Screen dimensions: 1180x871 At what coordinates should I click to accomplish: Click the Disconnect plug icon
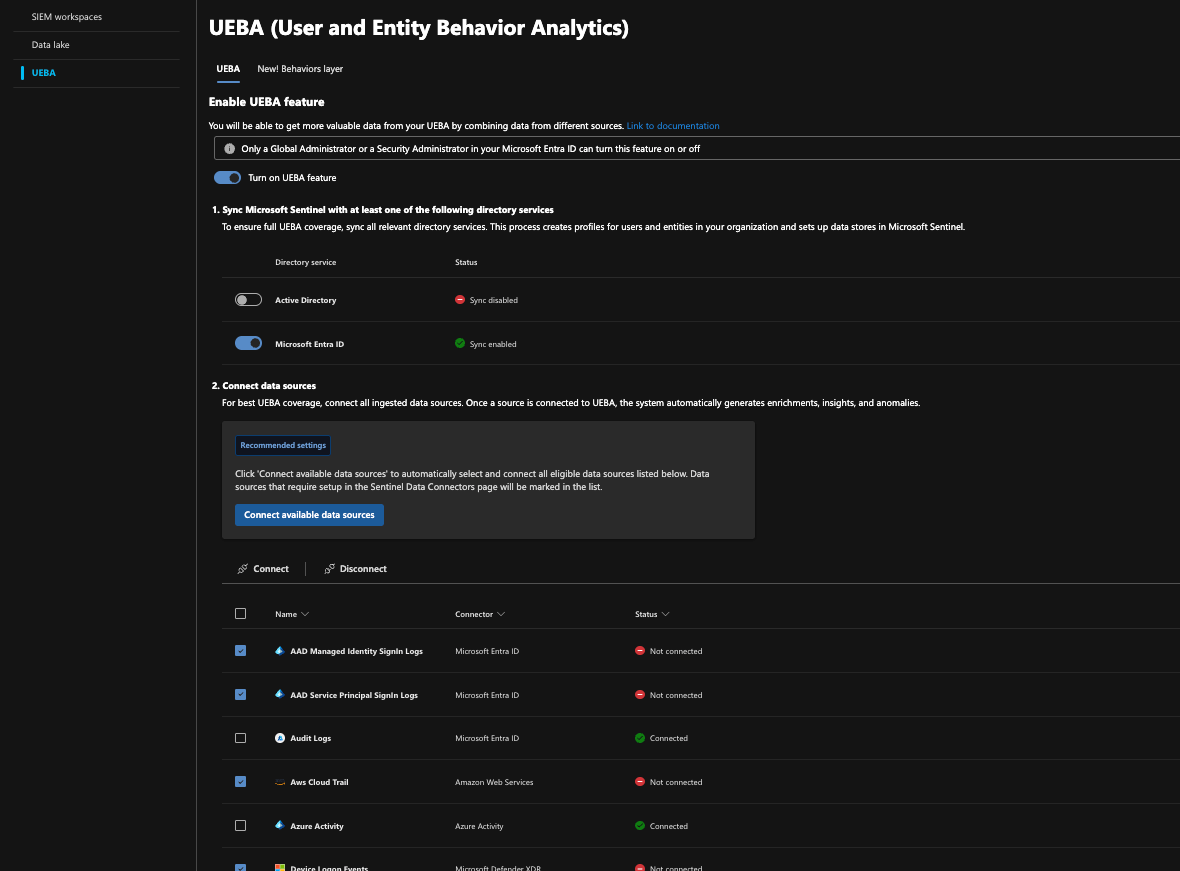point(330,569)
